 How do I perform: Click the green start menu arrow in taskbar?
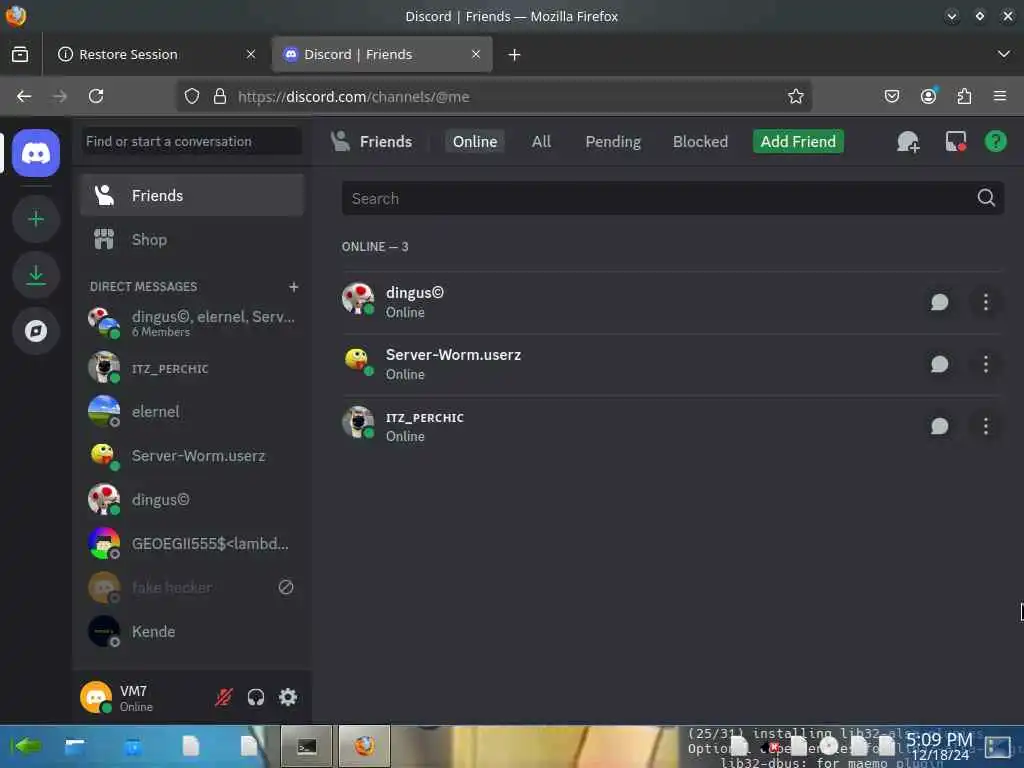click(x=25, y=745)
